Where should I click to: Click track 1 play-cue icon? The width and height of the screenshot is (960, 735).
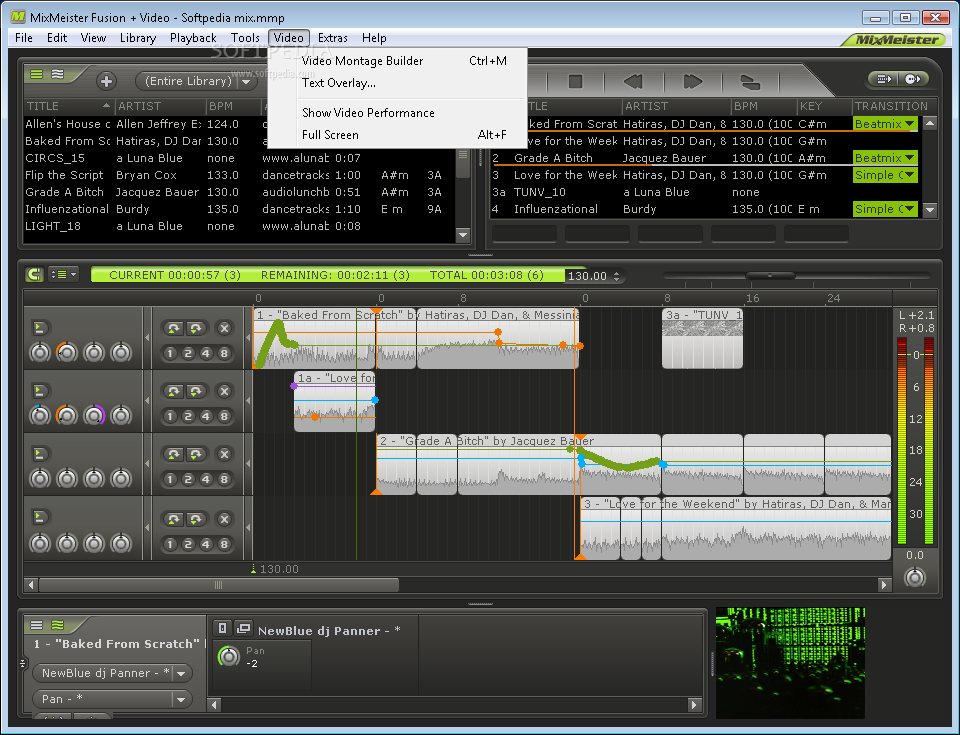39,328
